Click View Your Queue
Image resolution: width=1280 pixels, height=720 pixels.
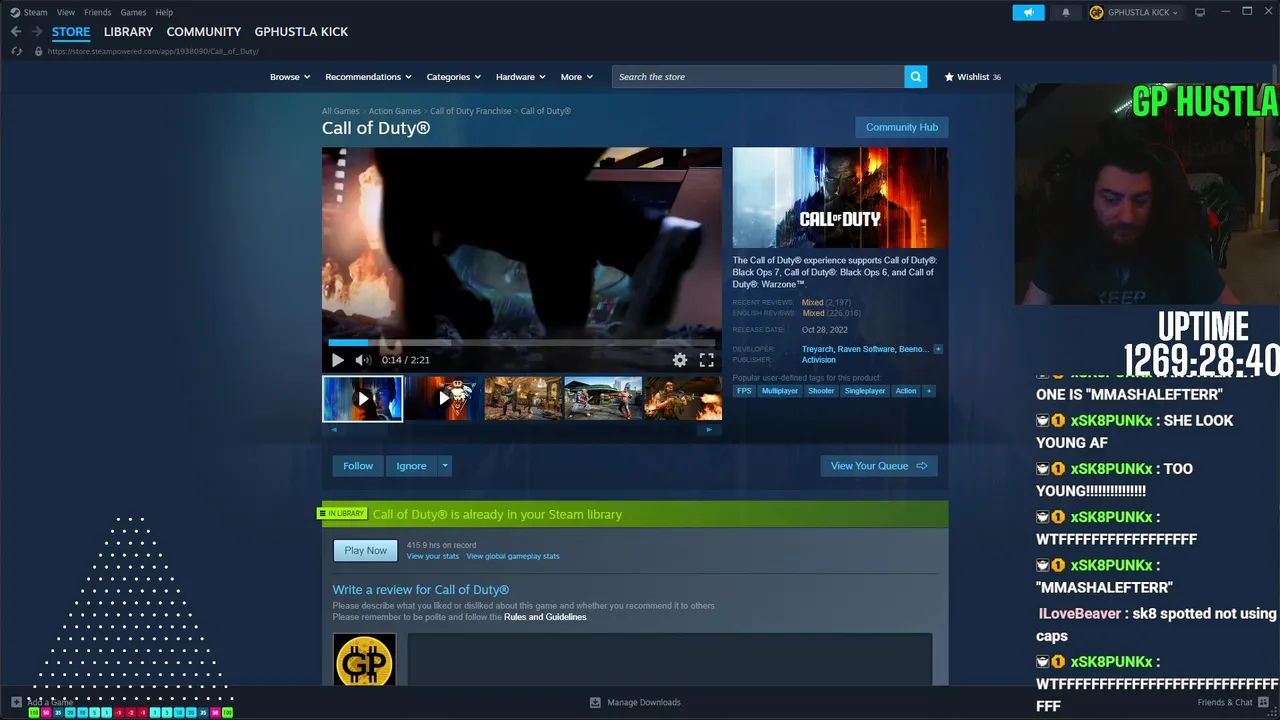coord(879,466)
